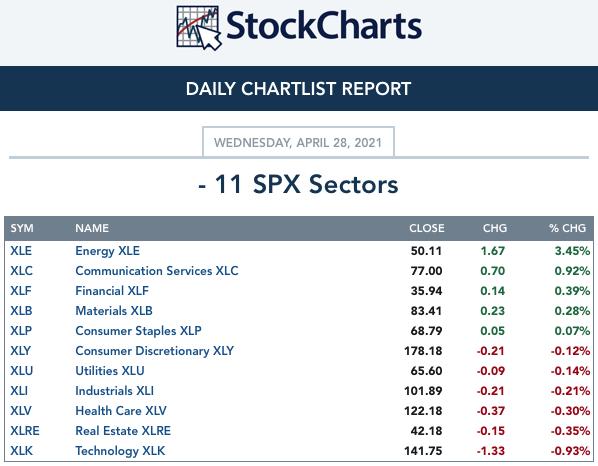This screenshot has height=466, width=598.
Task: Open Communication Services XLC chart link
Action: 157,271
